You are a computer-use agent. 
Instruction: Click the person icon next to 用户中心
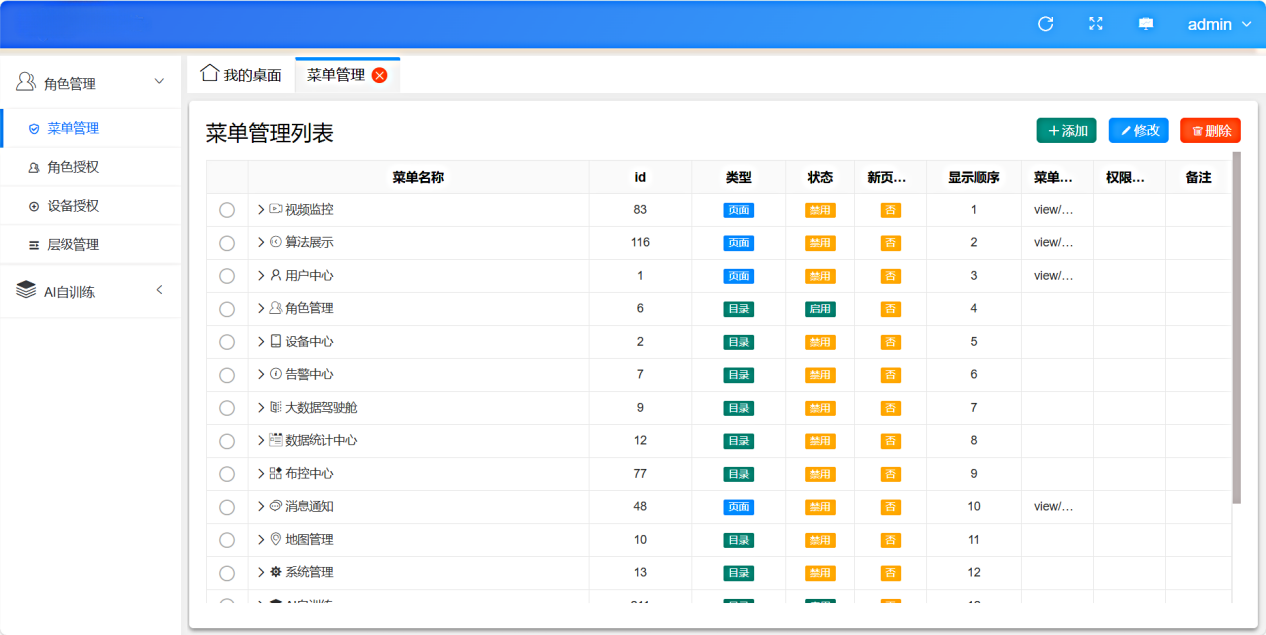pyautogui.click(x=276, y=275)
